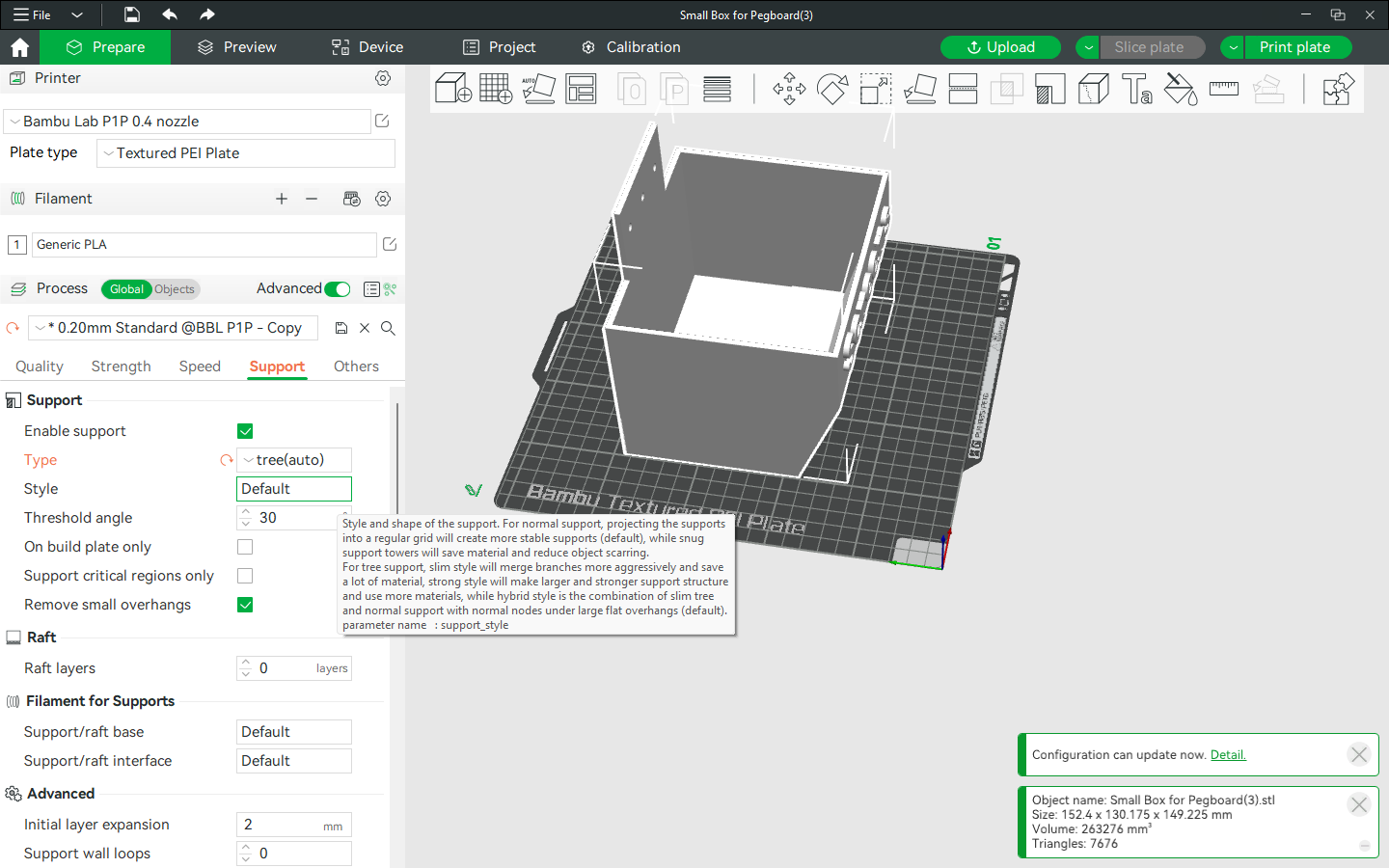
Task: Click the Arrange all objects icon
Action: coord(581,89)
